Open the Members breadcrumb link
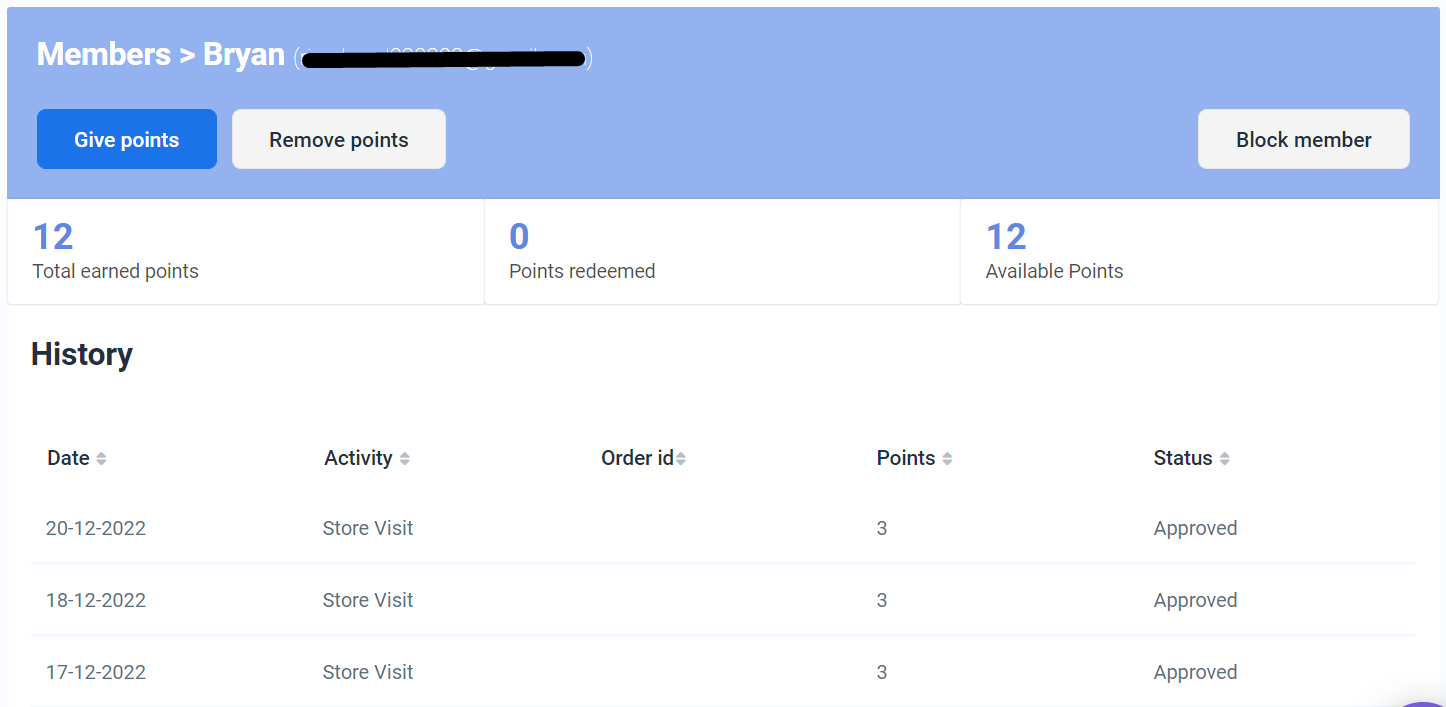Image resolution: width=1446 pixels, height=707 pixels. click(x=103, y=54)
